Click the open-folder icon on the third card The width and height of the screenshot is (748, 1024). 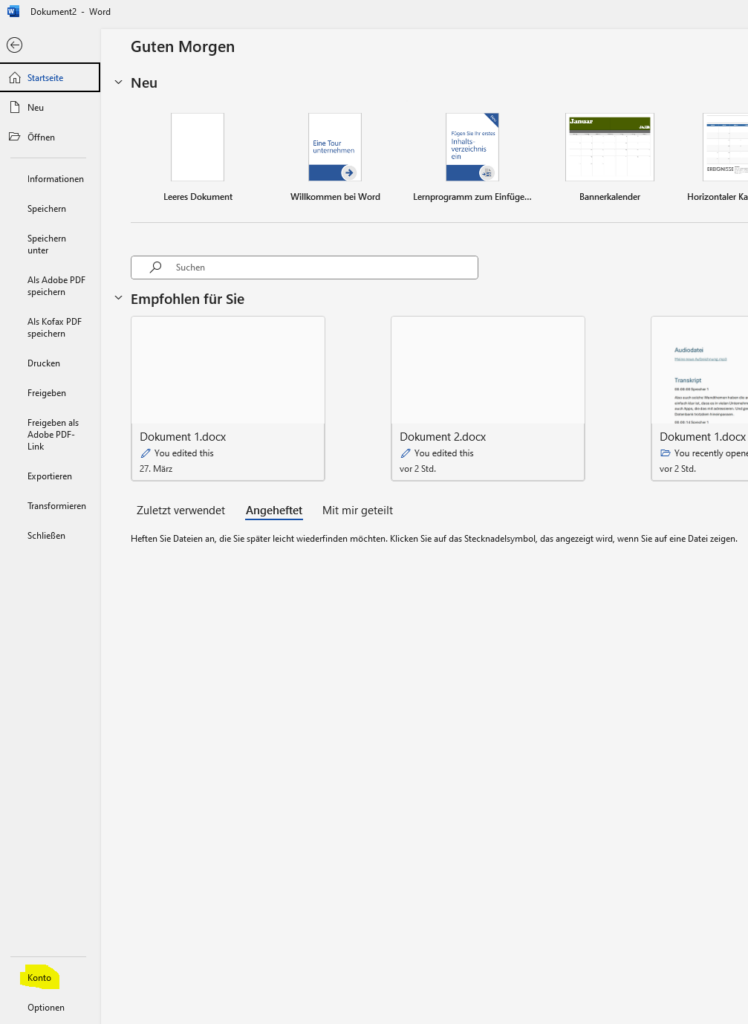click(665, 453)
